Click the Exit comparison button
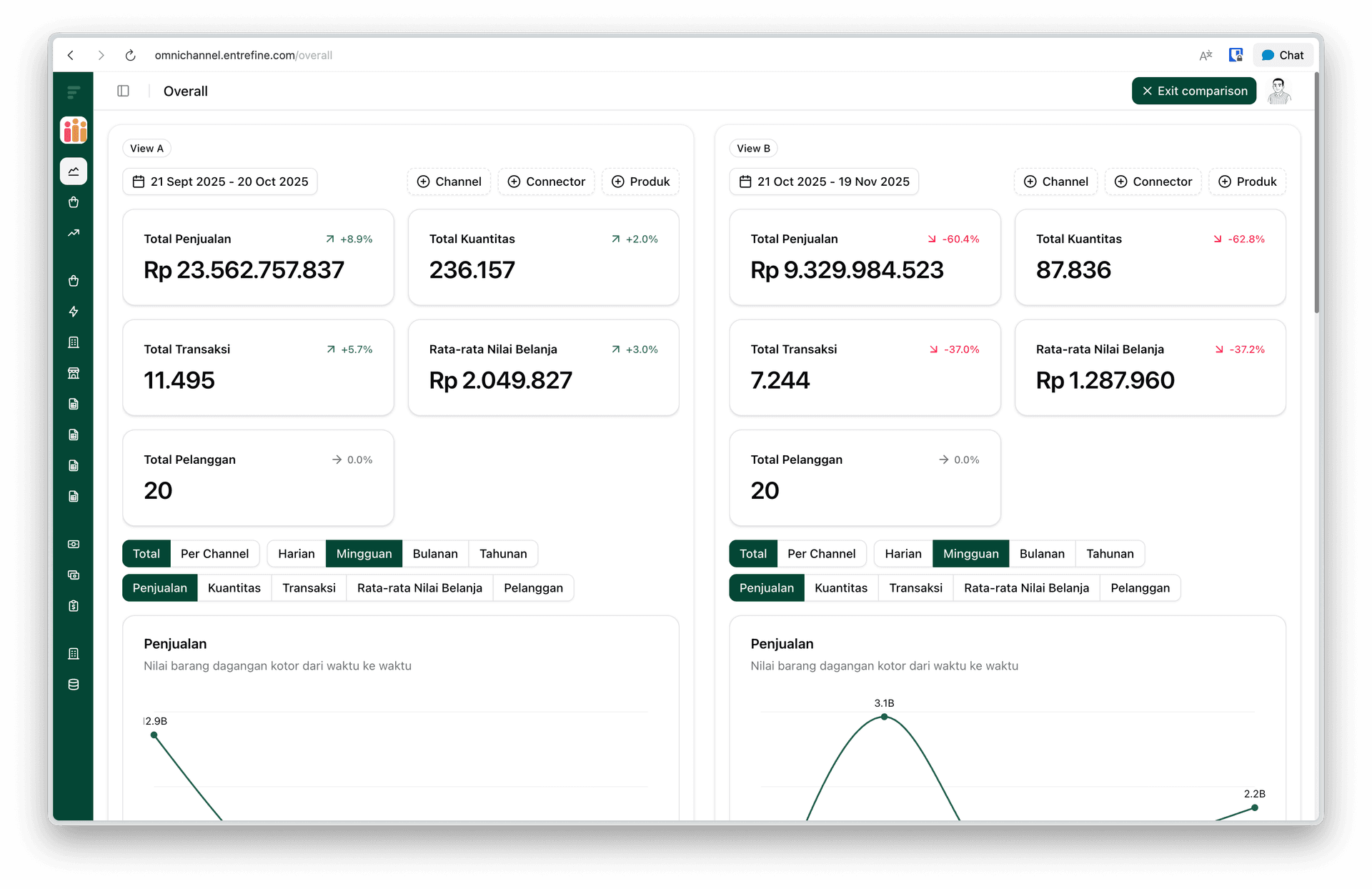The height and width of the screenshot is (889, 1372). tap(1193, 91)
